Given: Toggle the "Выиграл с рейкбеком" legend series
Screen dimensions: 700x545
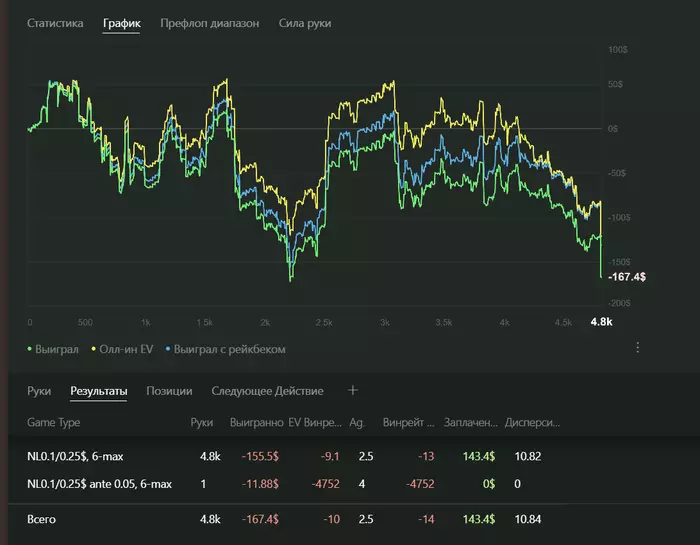Looking at the screenshot, I should tap(229, 349).
